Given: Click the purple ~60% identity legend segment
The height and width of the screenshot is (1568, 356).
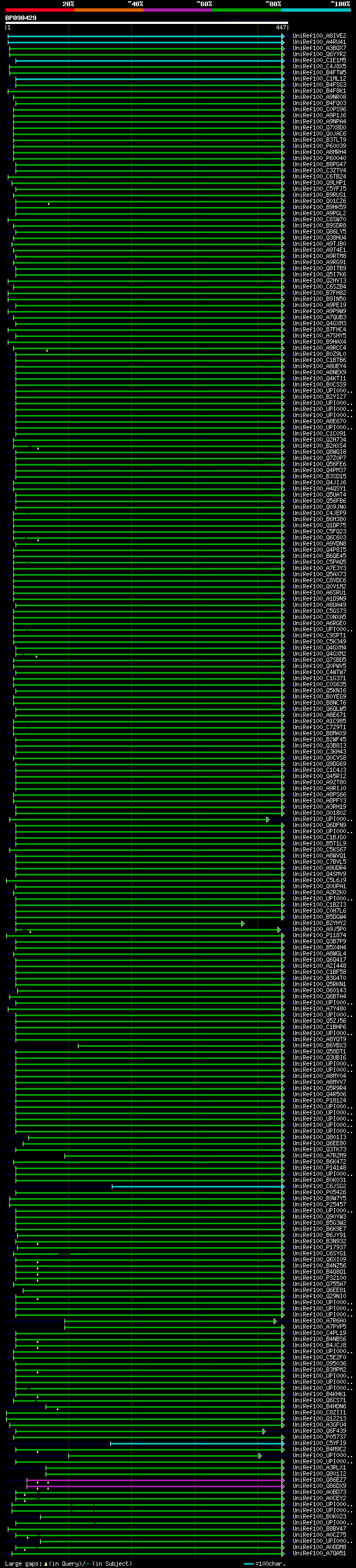Looking at the screenshot, I should [179, 10].
